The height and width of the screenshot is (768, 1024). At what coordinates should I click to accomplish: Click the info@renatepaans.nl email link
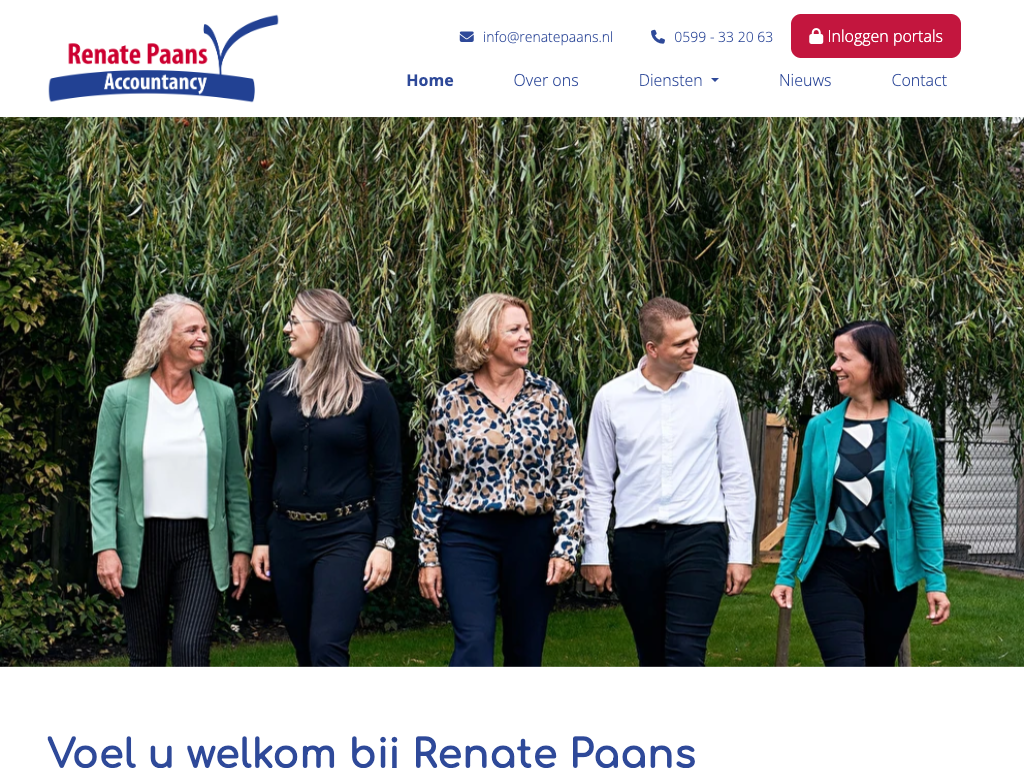pos(547,37)
